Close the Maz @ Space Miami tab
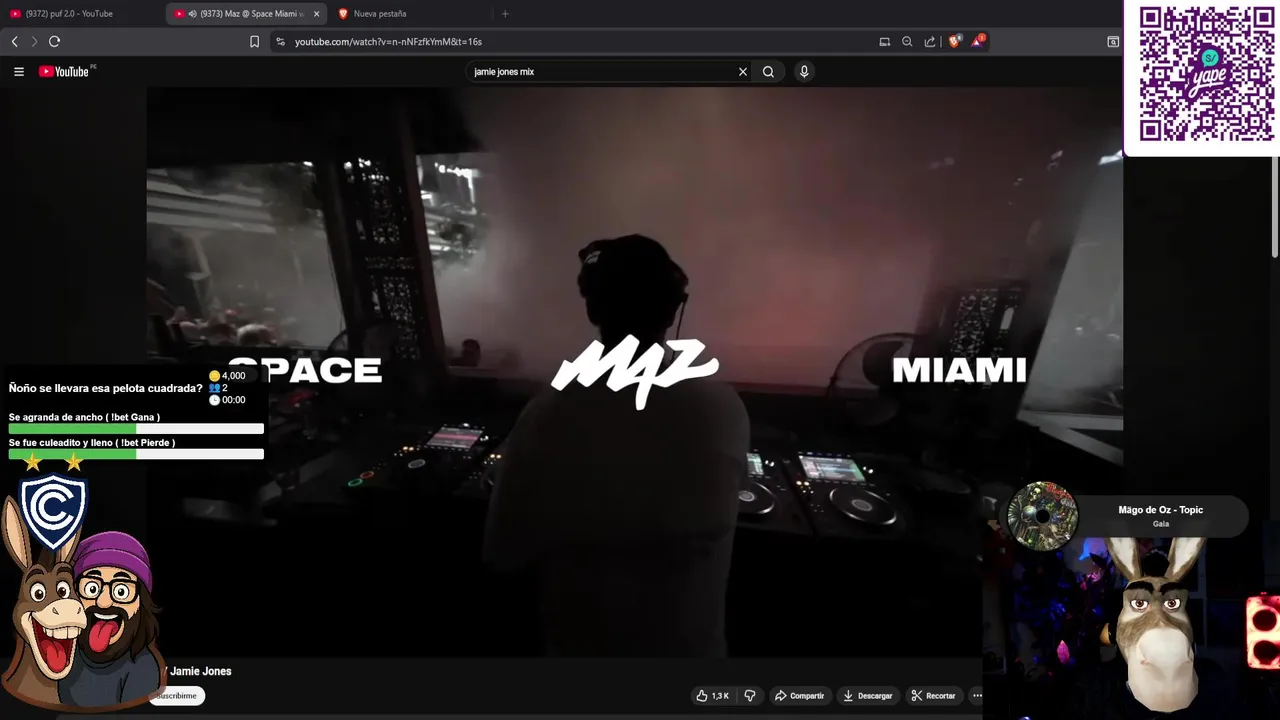This screenshot has width=1280, height=720. tap(316, 14)
